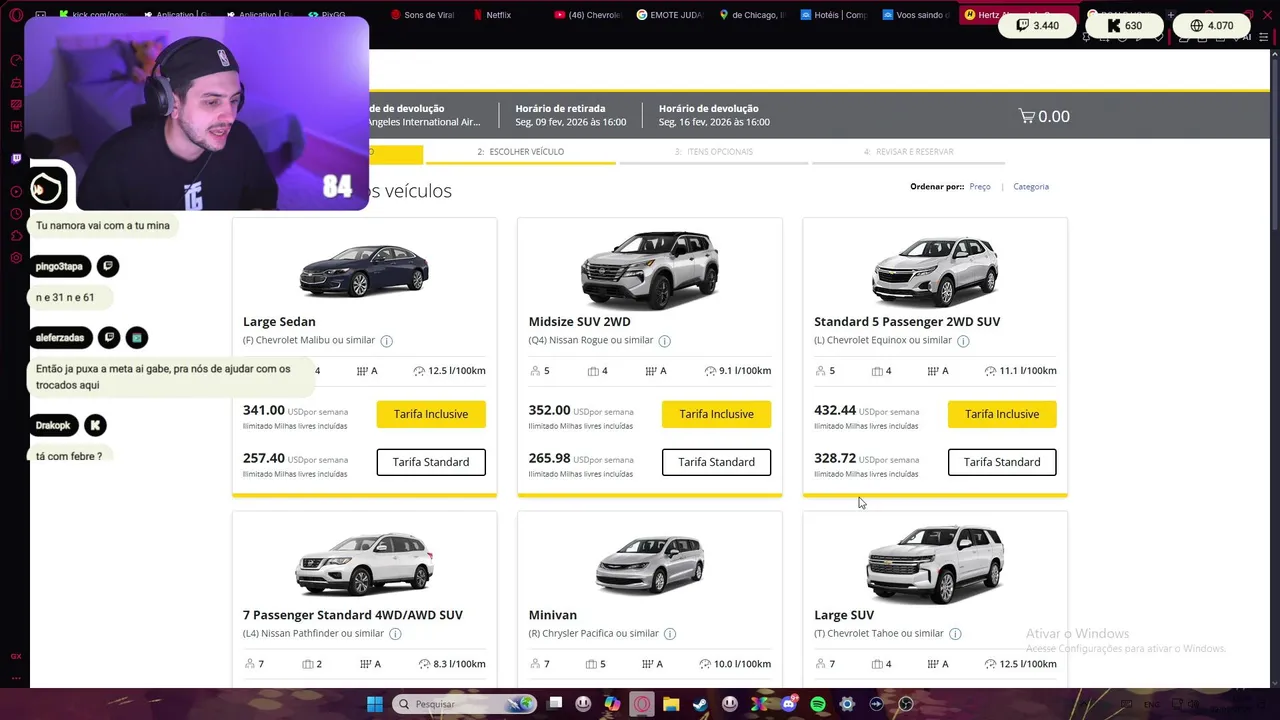The height and width of the screenshot is (720, 1280).
Task: Click the Twitch viewer count badge 3.440
Action: click(1038, 25)
